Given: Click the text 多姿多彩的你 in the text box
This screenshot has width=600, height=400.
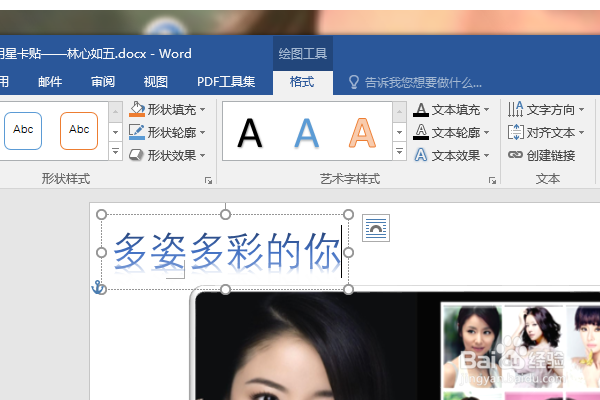Looking at the screenshot, I should (227, 251).
